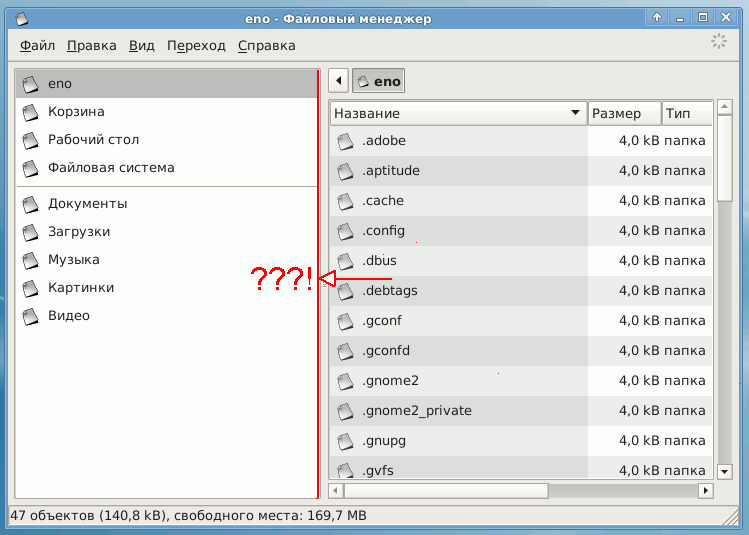Click the папка type cell of .cache
The image size is (749, 535).
[685, 201]
